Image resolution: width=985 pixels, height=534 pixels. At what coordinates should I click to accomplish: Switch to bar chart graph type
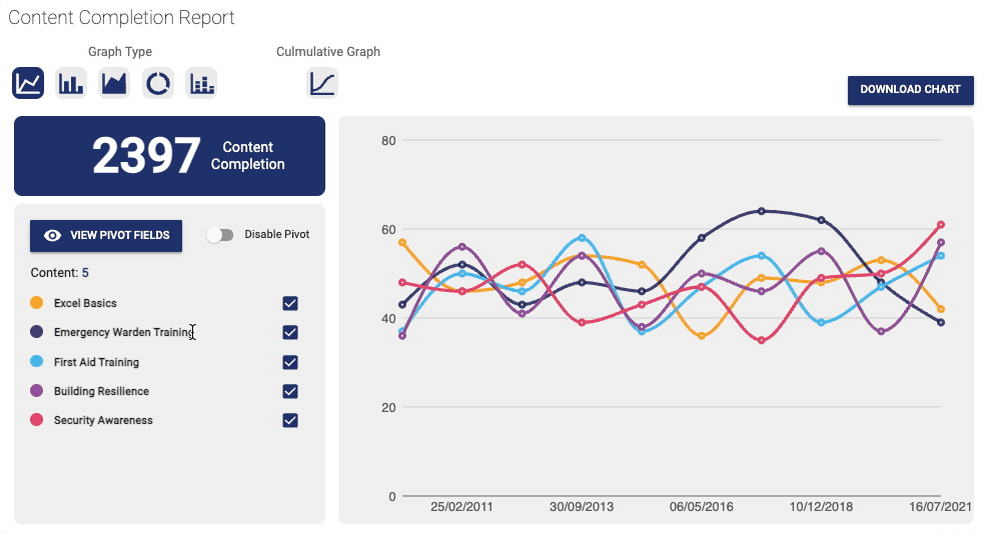click(x=71, y=83)
